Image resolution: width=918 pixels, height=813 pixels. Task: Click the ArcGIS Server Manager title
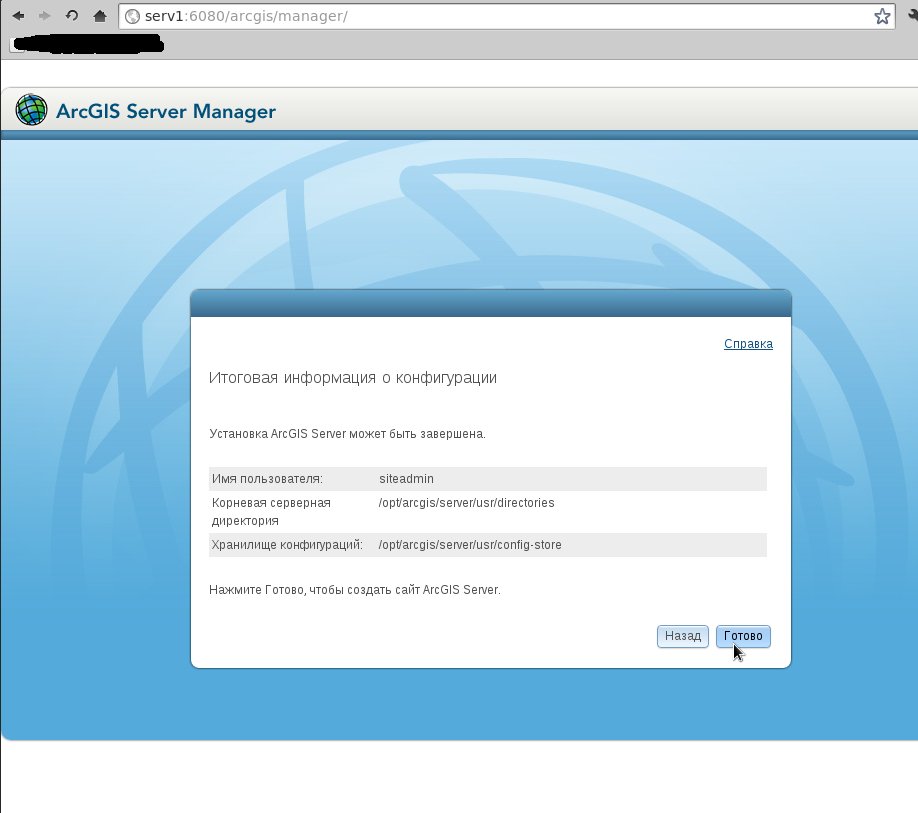click(166, 111)
